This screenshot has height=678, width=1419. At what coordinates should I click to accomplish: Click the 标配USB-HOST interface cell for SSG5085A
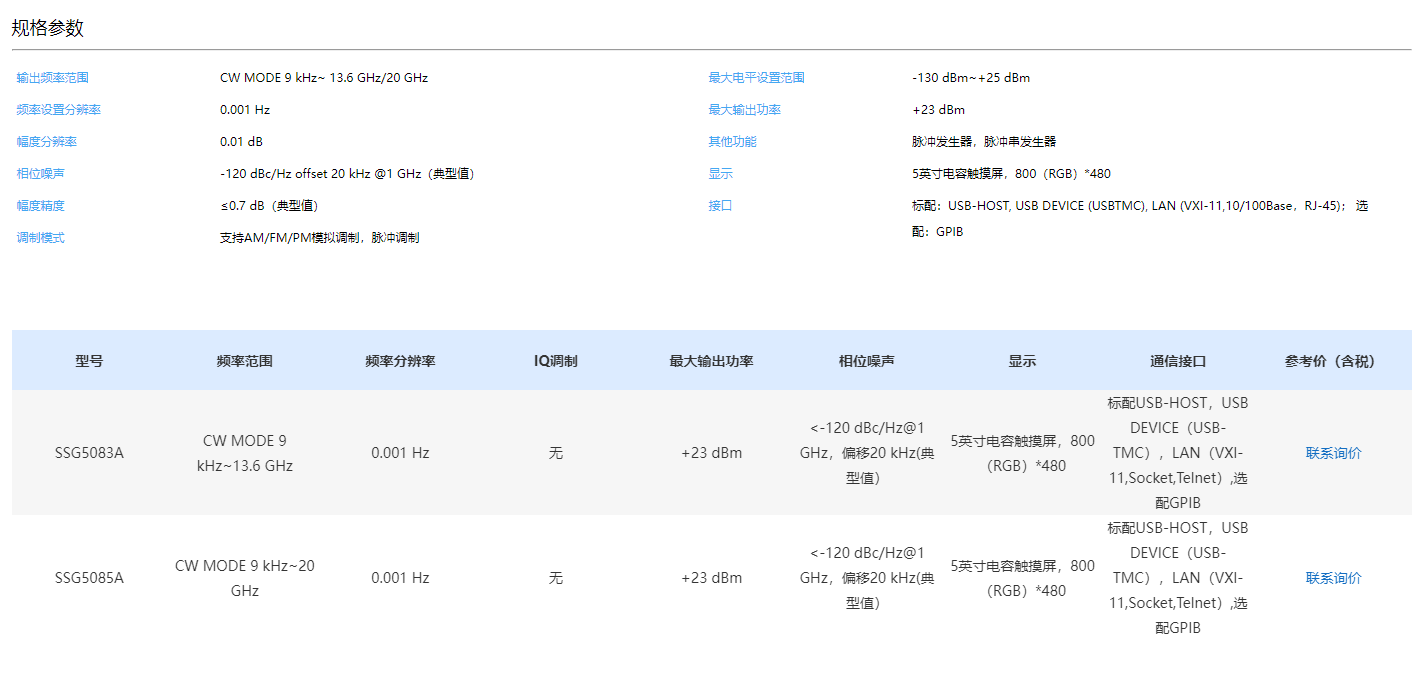[1178, 578]
